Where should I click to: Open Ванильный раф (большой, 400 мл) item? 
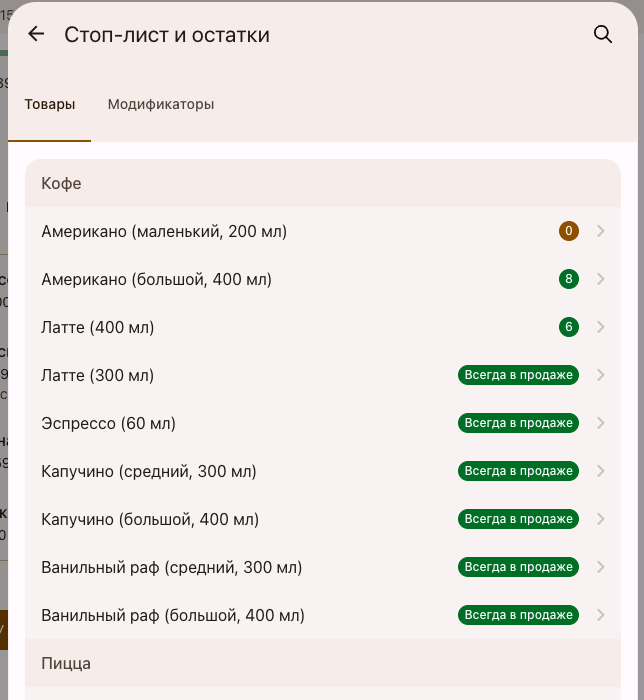click(x=323, y=615)
